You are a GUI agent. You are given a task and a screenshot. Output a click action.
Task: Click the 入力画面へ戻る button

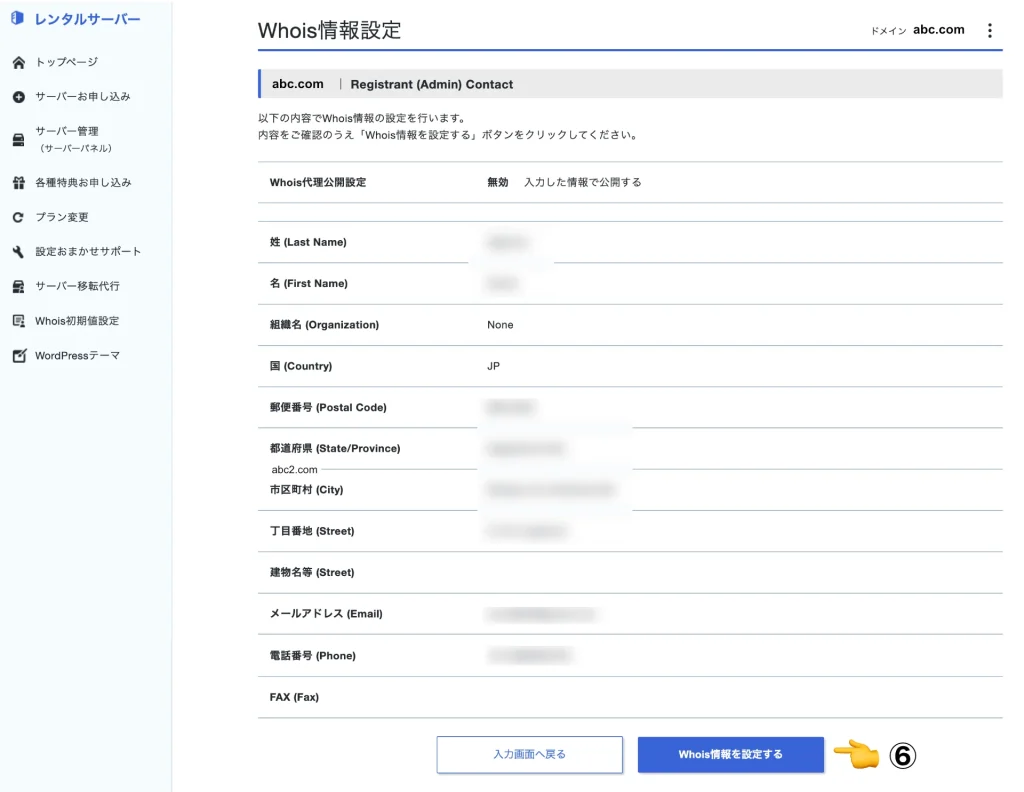click(529, 755)
